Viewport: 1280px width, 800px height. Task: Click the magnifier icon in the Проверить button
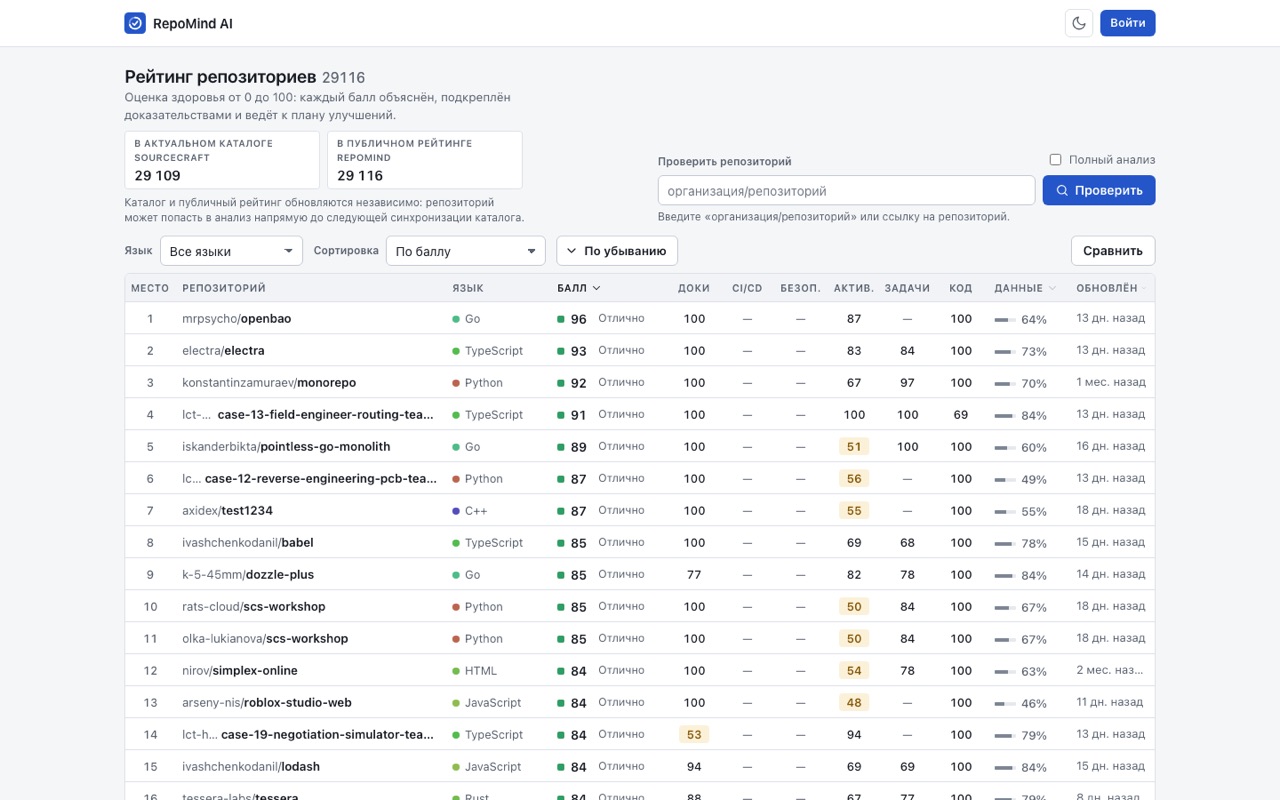[1062, 190]
